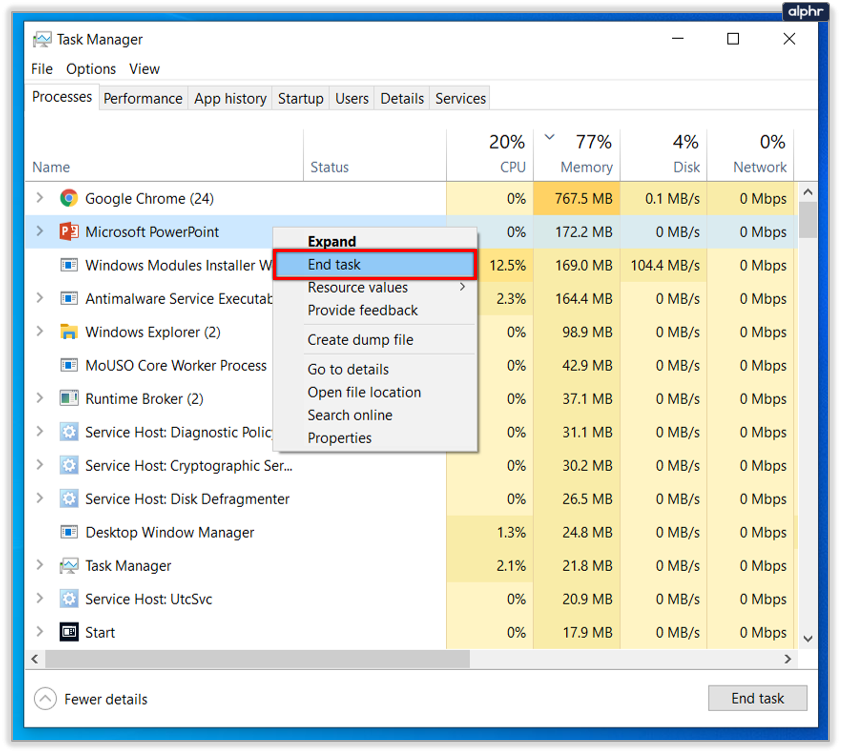Sort by the Memory column header

(577, 154)
